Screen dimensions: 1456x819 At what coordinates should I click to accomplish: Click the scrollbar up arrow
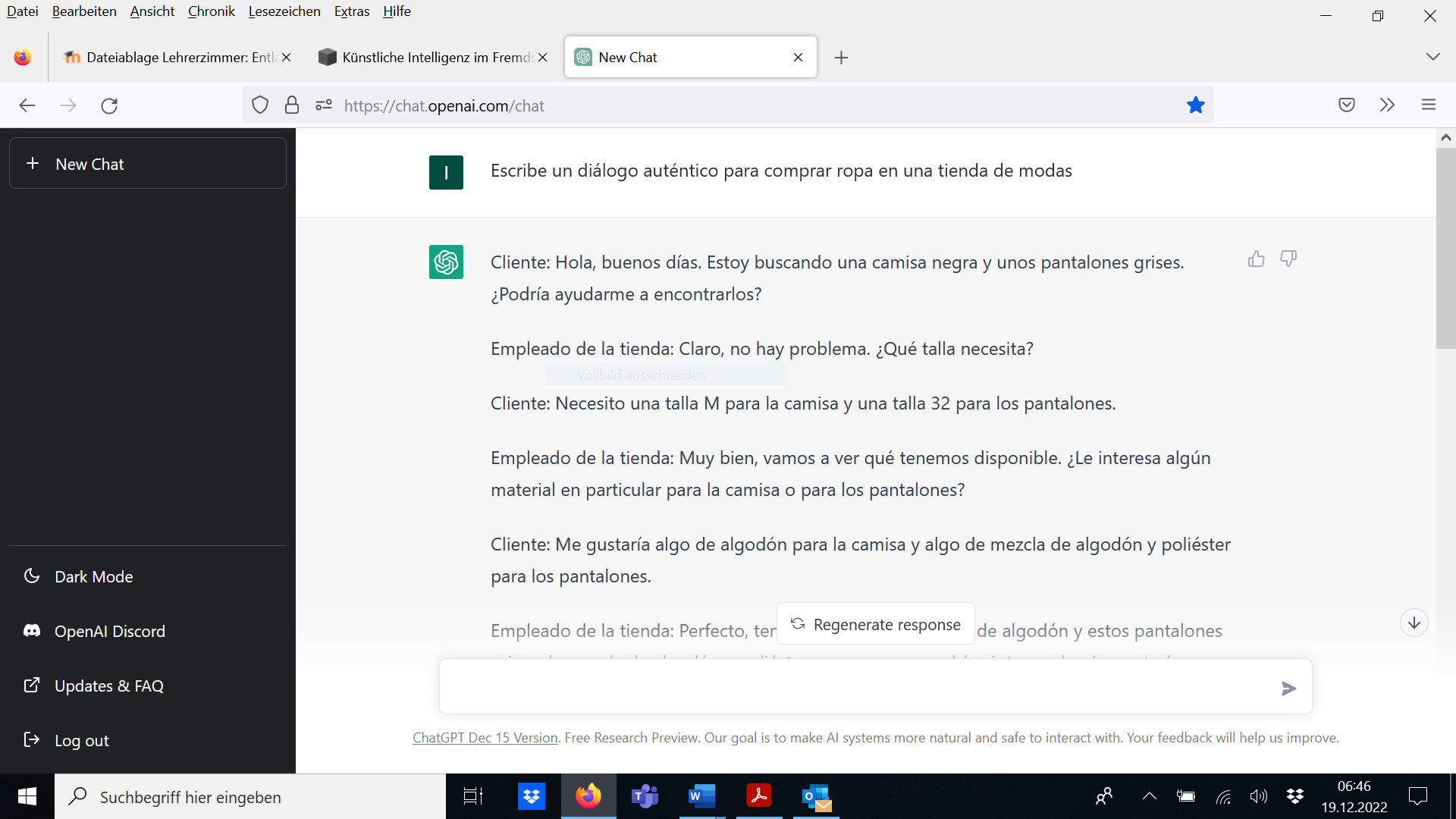point(1445,137)
